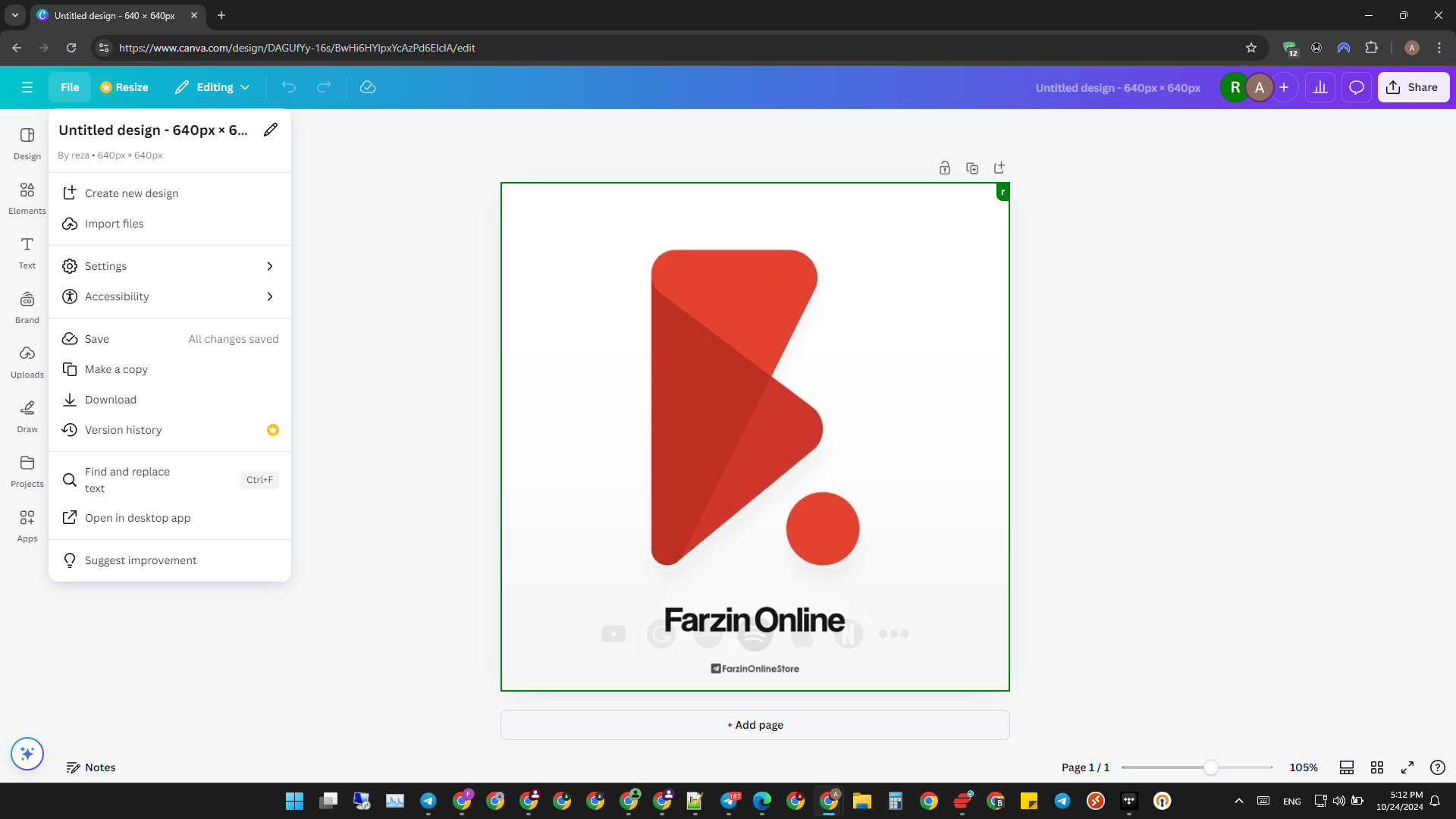Open the Elements panel

coord(27,198)
